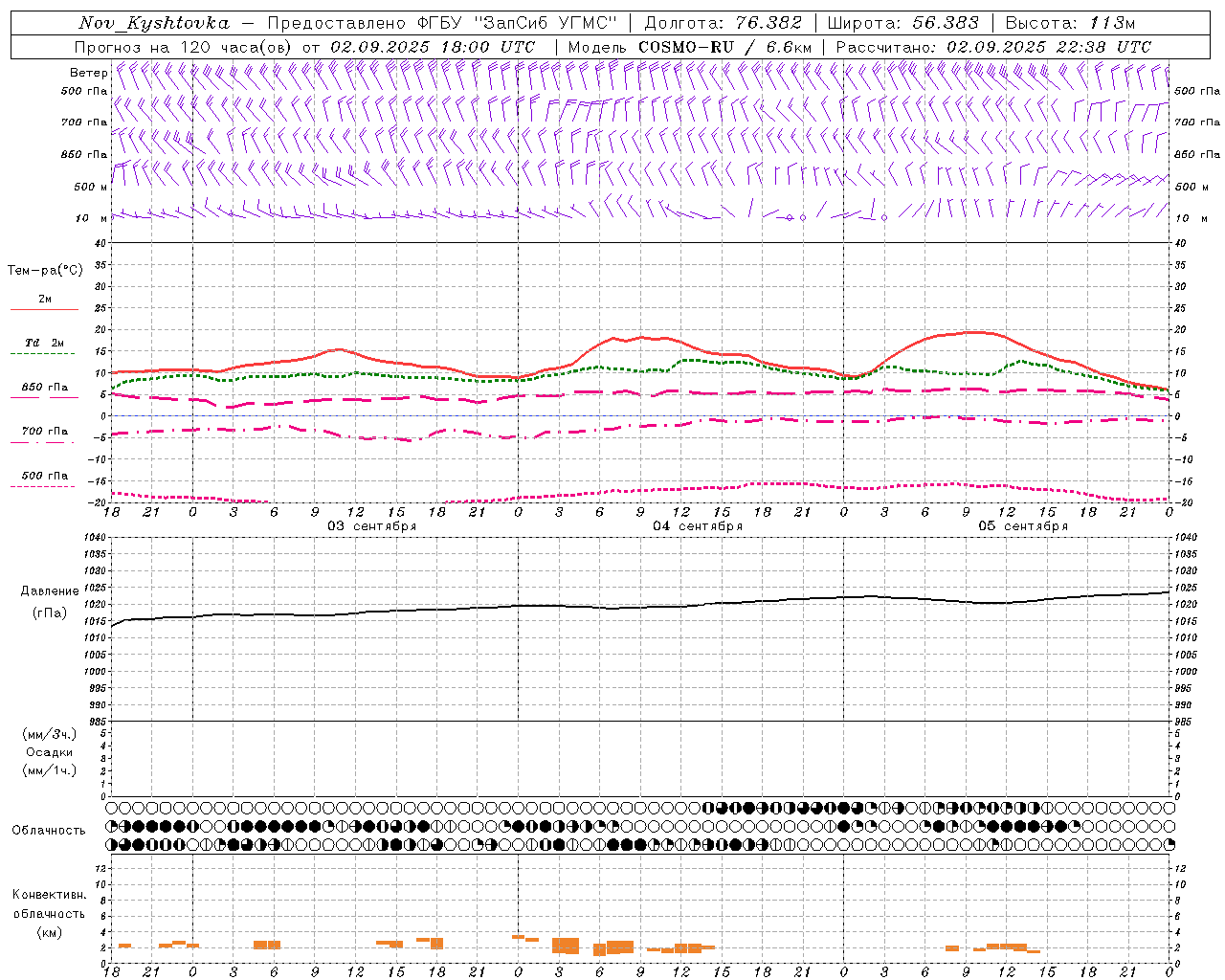1225x980 pixels.
Task: Click the black pressure curve line
Action: point(639,607)
